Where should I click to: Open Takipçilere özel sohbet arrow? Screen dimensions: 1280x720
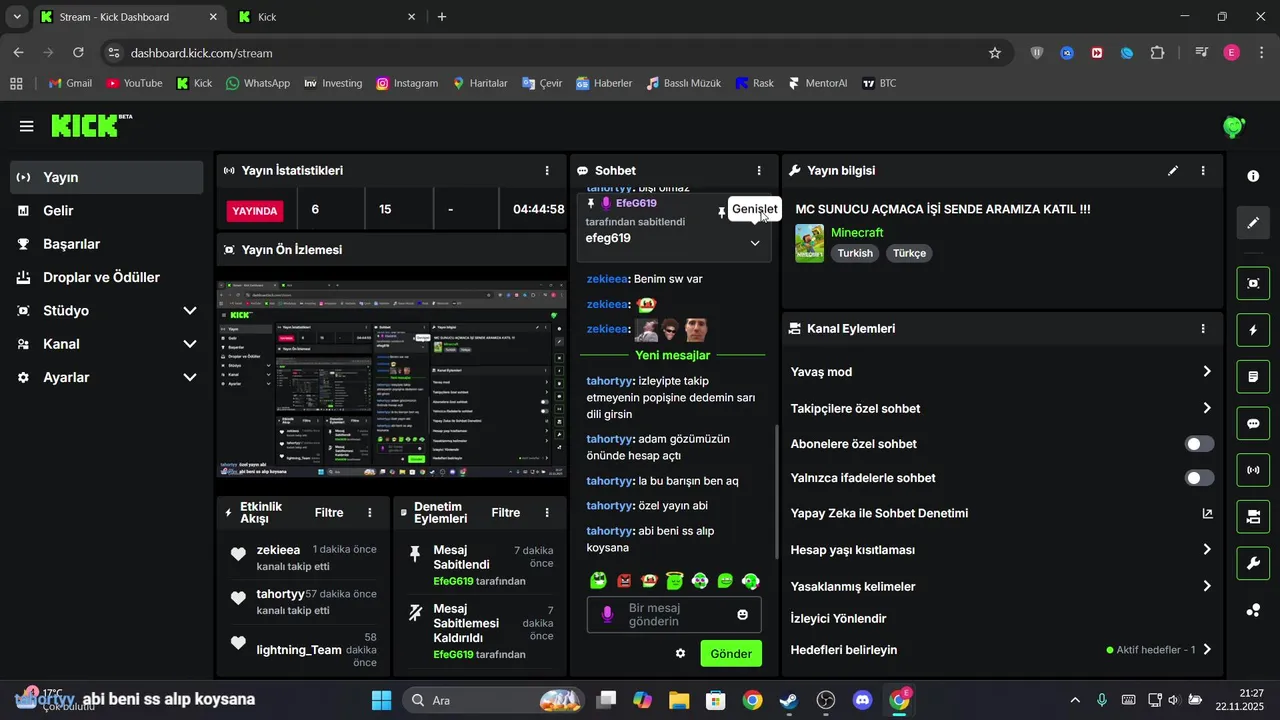(1207, 408)
